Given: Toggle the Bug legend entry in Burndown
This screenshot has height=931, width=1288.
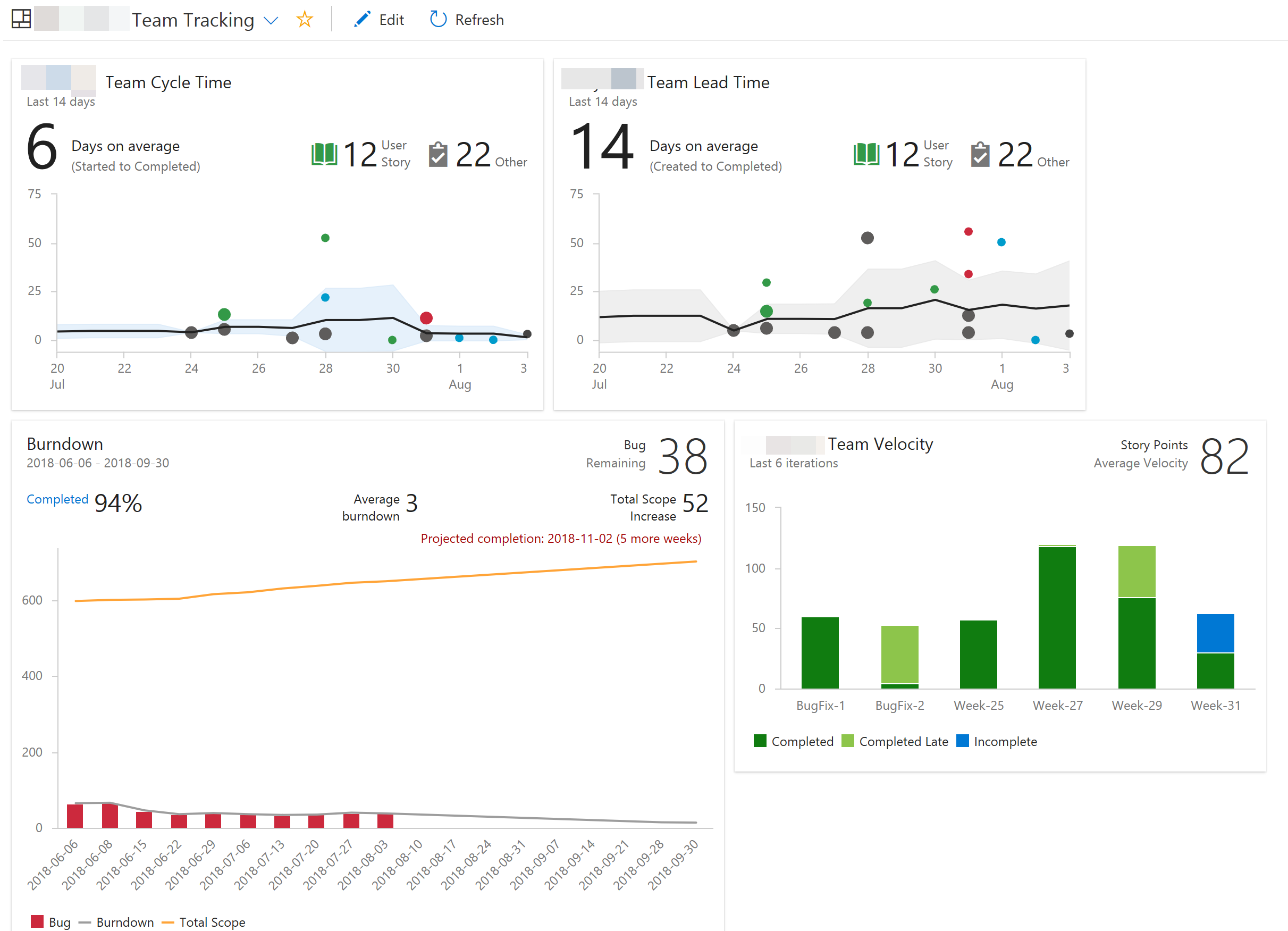Looking at the screenshot, I should (59, 922).
